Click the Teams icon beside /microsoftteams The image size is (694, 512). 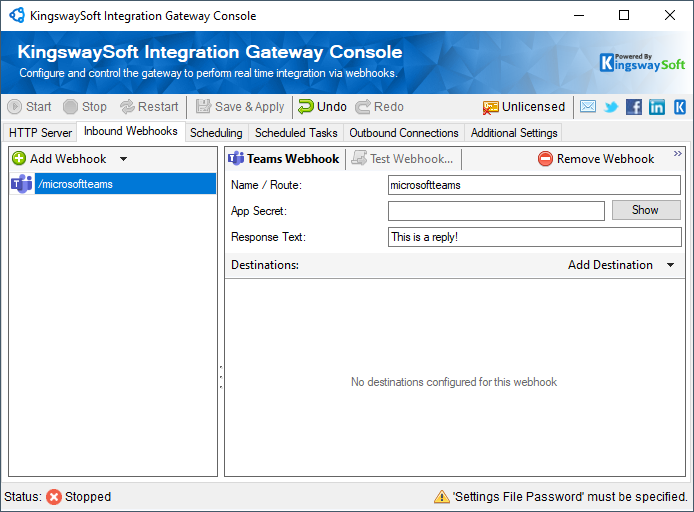coord(22,184)
